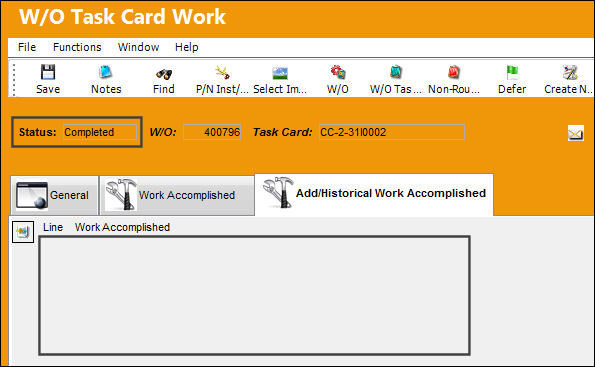Click the Create N... toolbar icon
The width and height of the screenshot is (595, 367).
pos(570,72)
